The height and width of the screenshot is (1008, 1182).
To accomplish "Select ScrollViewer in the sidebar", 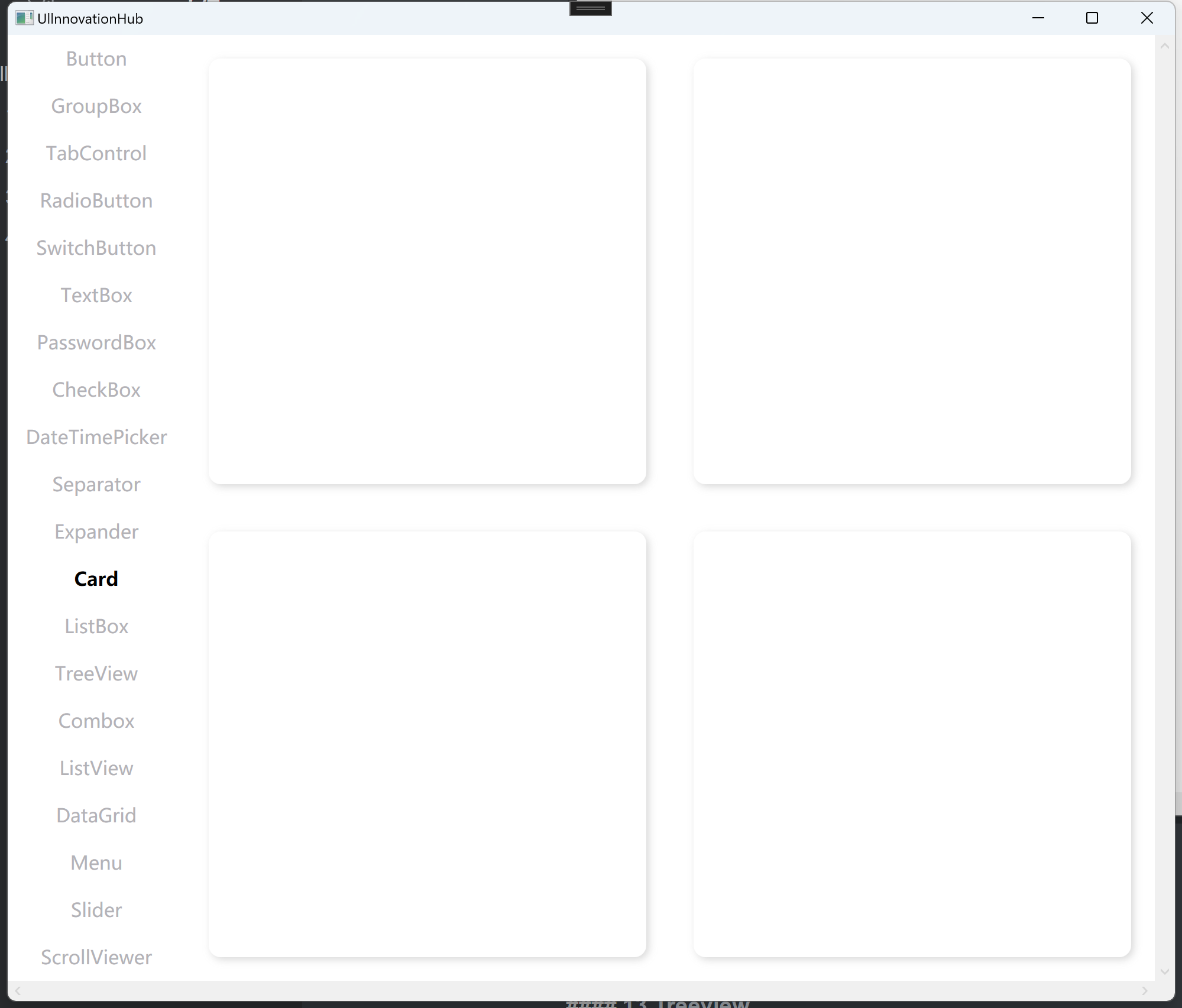I will [96, 958].
